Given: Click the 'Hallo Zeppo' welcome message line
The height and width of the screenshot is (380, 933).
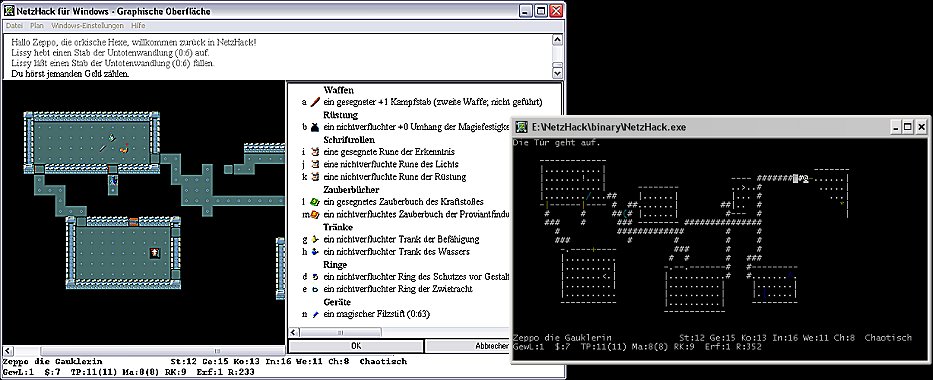Looking at the screenshot, I should [x=134, y=43].
